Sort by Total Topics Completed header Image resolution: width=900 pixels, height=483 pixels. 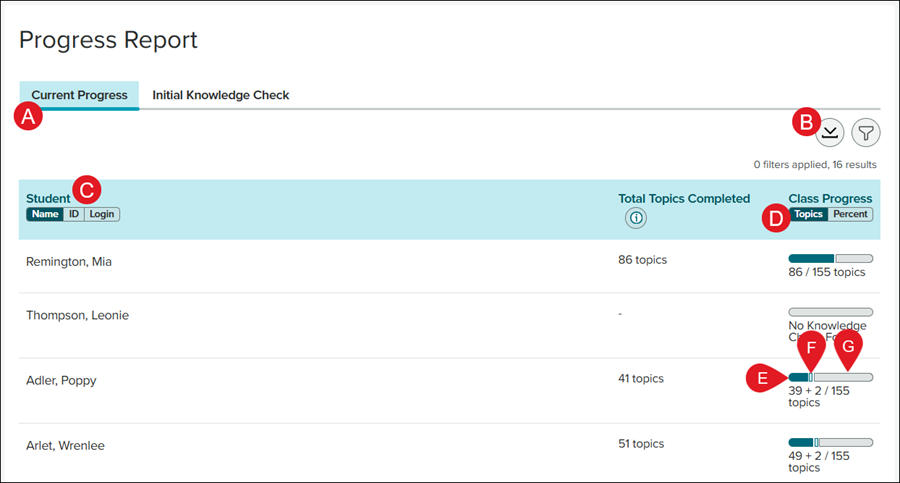pyautogui.click(x=684, y=199)
